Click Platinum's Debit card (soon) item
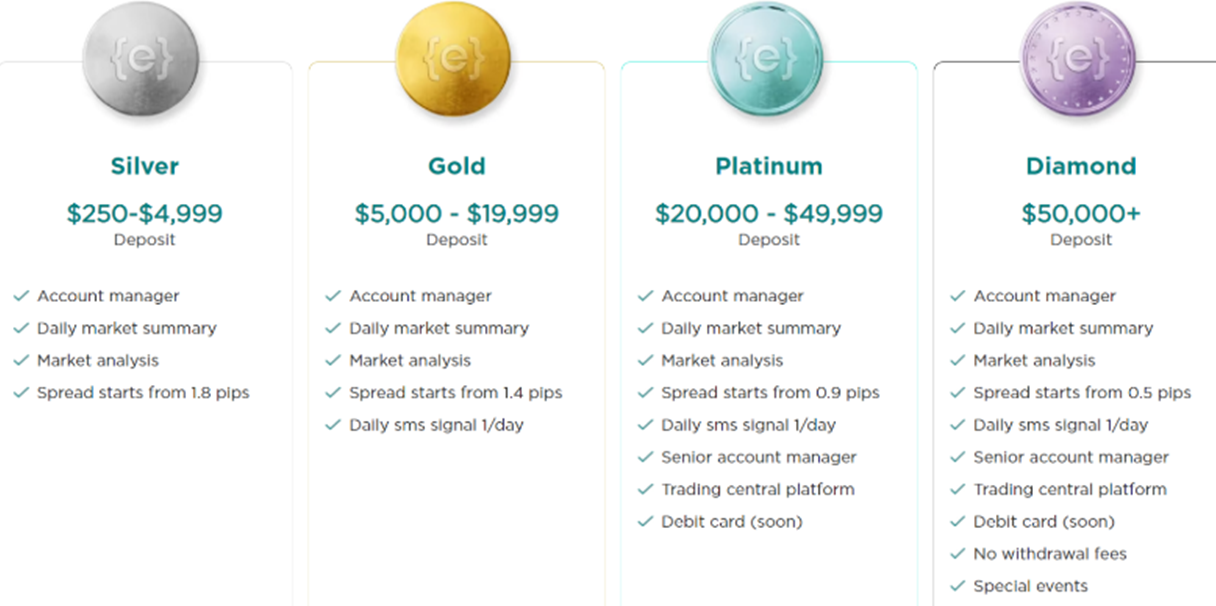 (x=731, y=521)
